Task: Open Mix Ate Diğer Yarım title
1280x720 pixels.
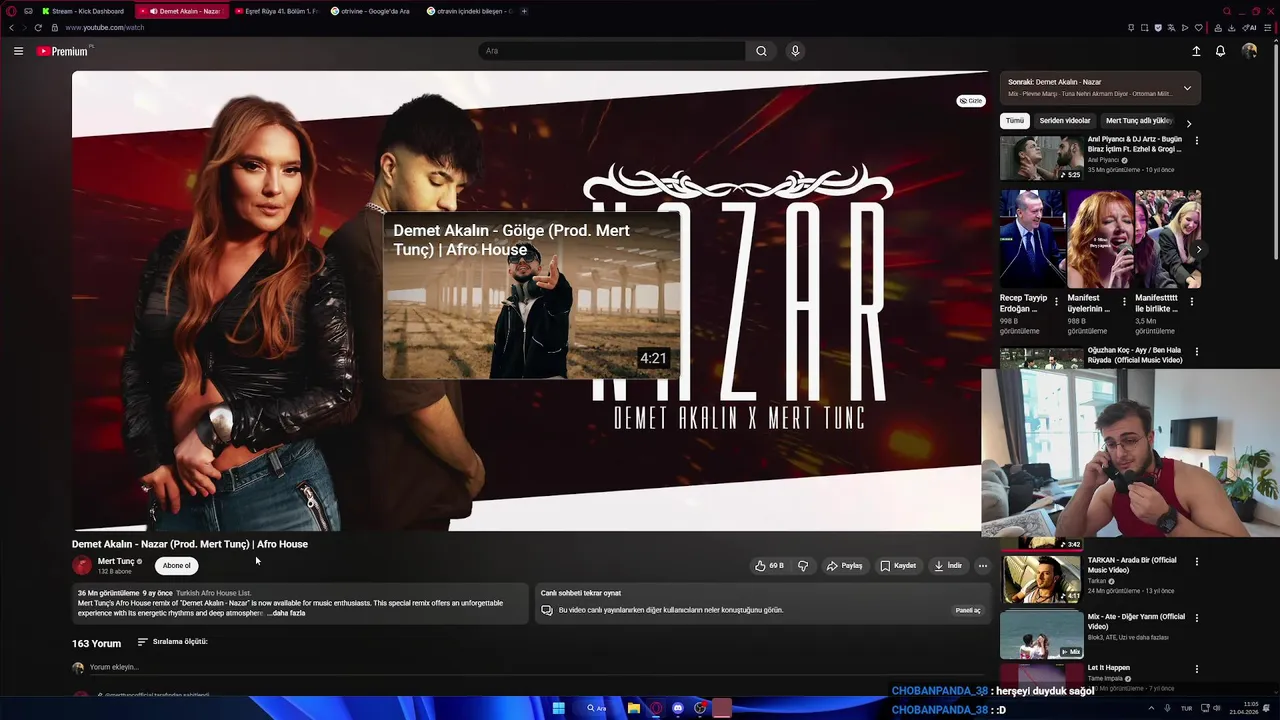Action: coord(1136,621)
